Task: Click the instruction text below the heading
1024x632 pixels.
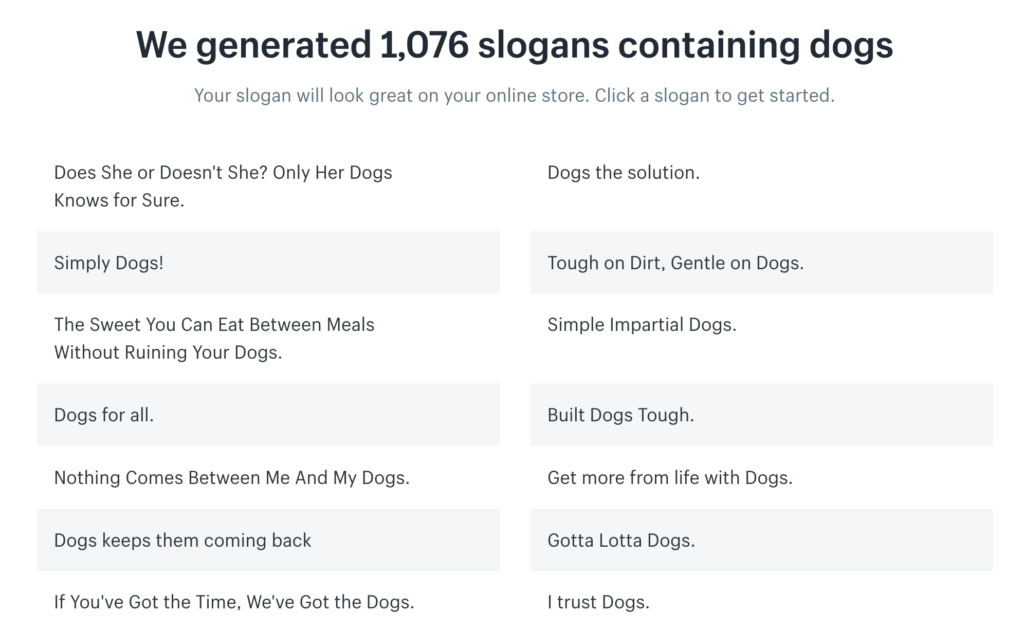Action: (514, 95)
